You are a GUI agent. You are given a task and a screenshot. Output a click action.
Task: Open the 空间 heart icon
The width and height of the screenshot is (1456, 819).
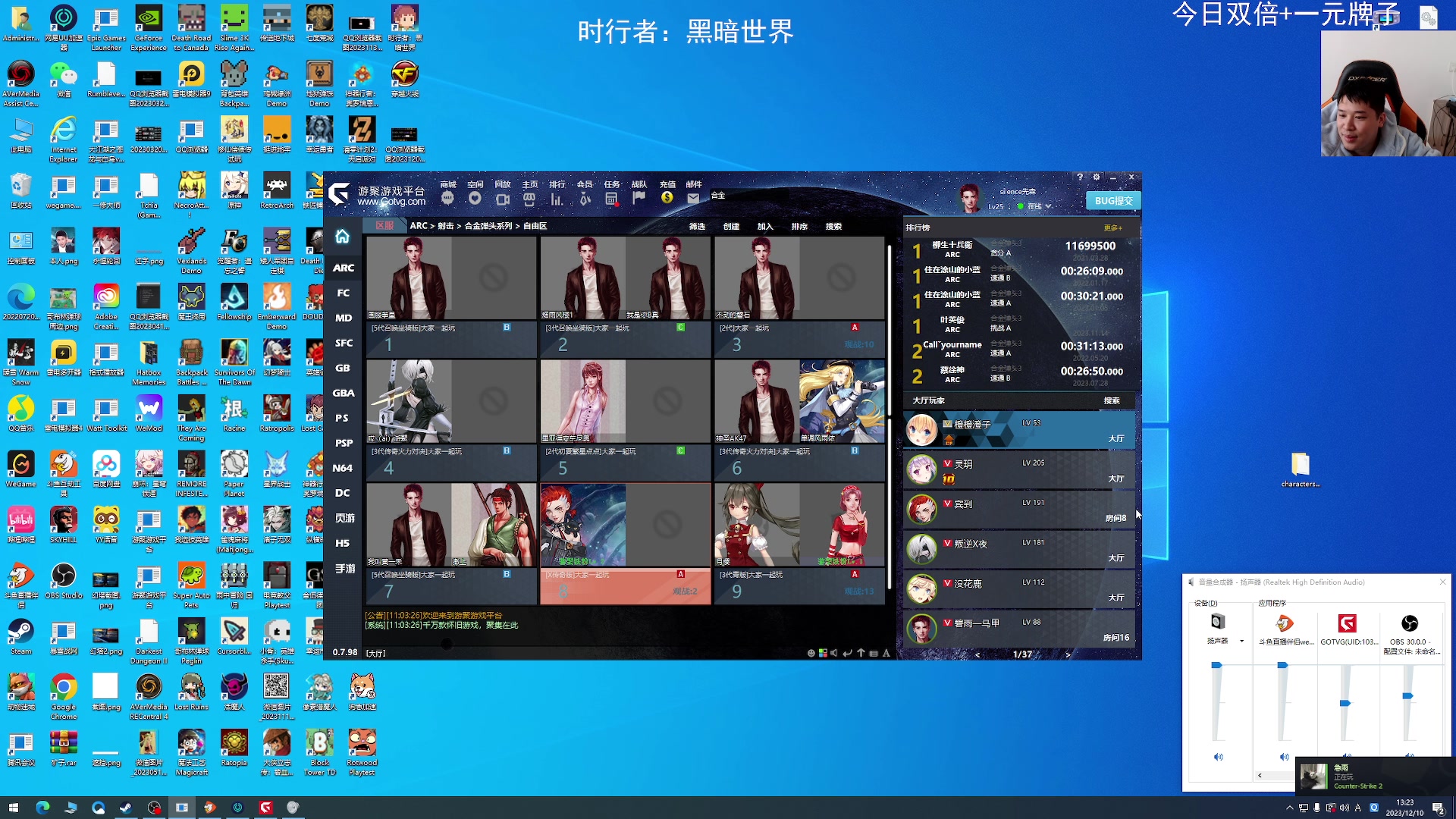point(475,199)
